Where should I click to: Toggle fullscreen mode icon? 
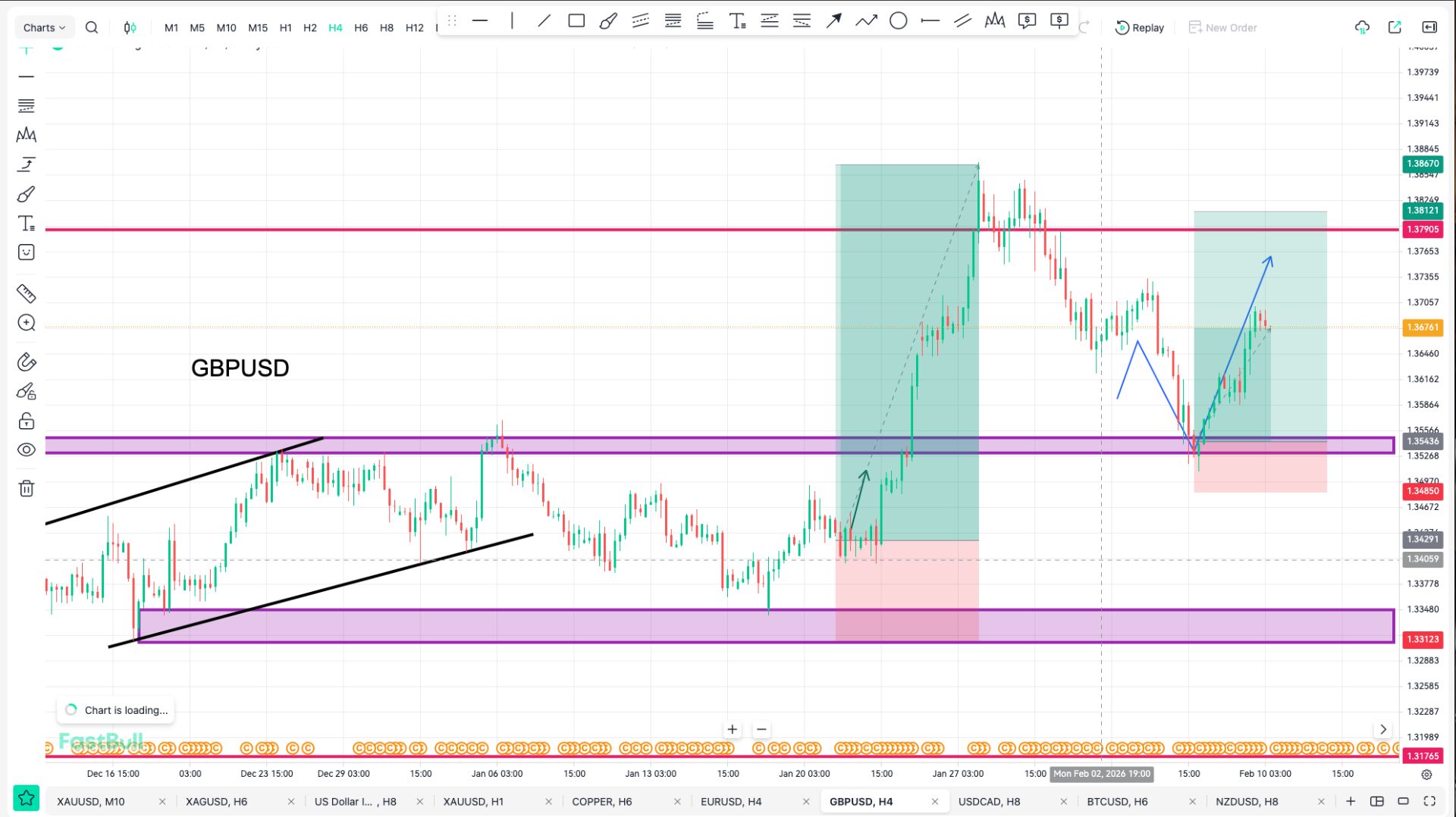(x=1429, y=801)
